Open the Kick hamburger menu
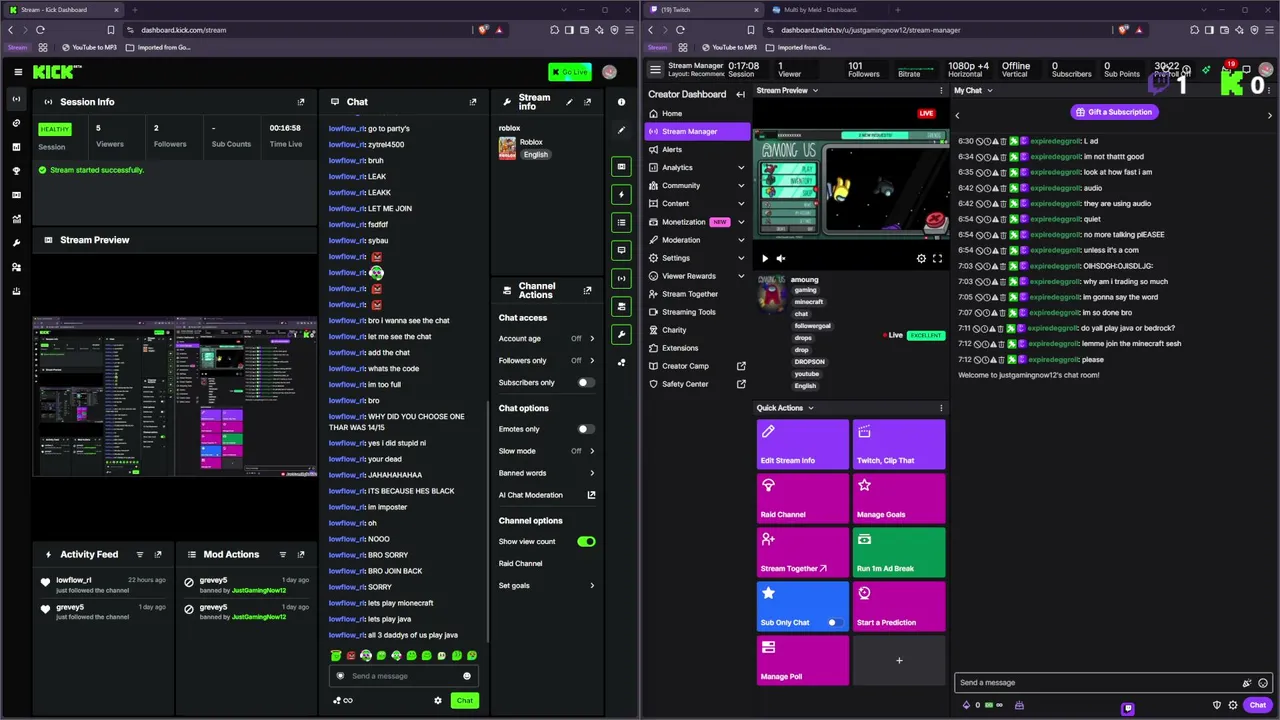 pyautogui.click(x=18, y=72)
